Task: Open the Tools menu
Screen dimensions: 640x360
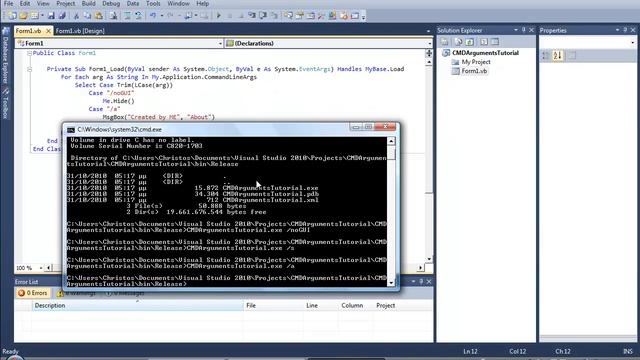Action: click(153, 3)
